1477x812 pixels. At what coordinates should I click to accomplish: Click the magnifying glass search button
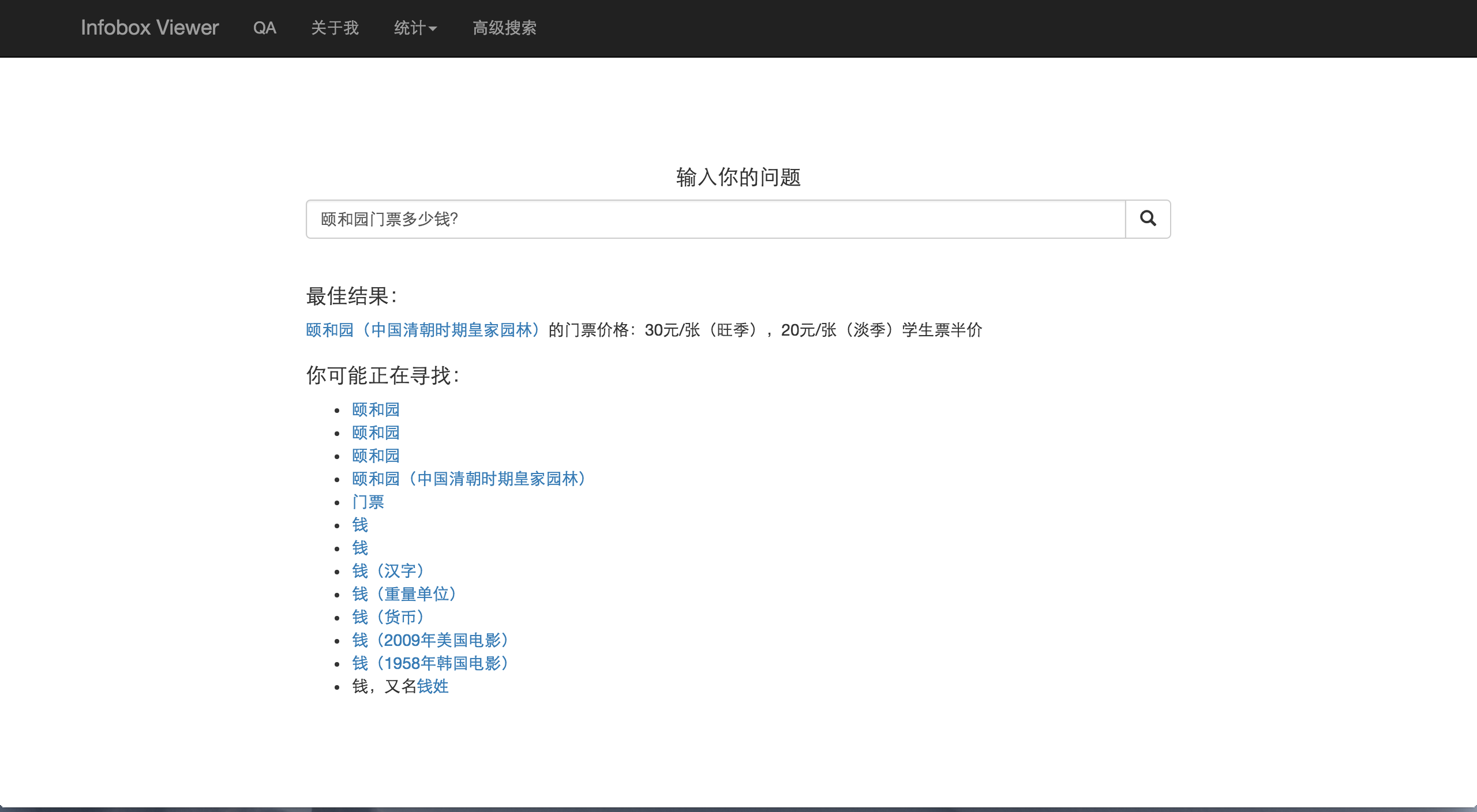[1148, 219]
